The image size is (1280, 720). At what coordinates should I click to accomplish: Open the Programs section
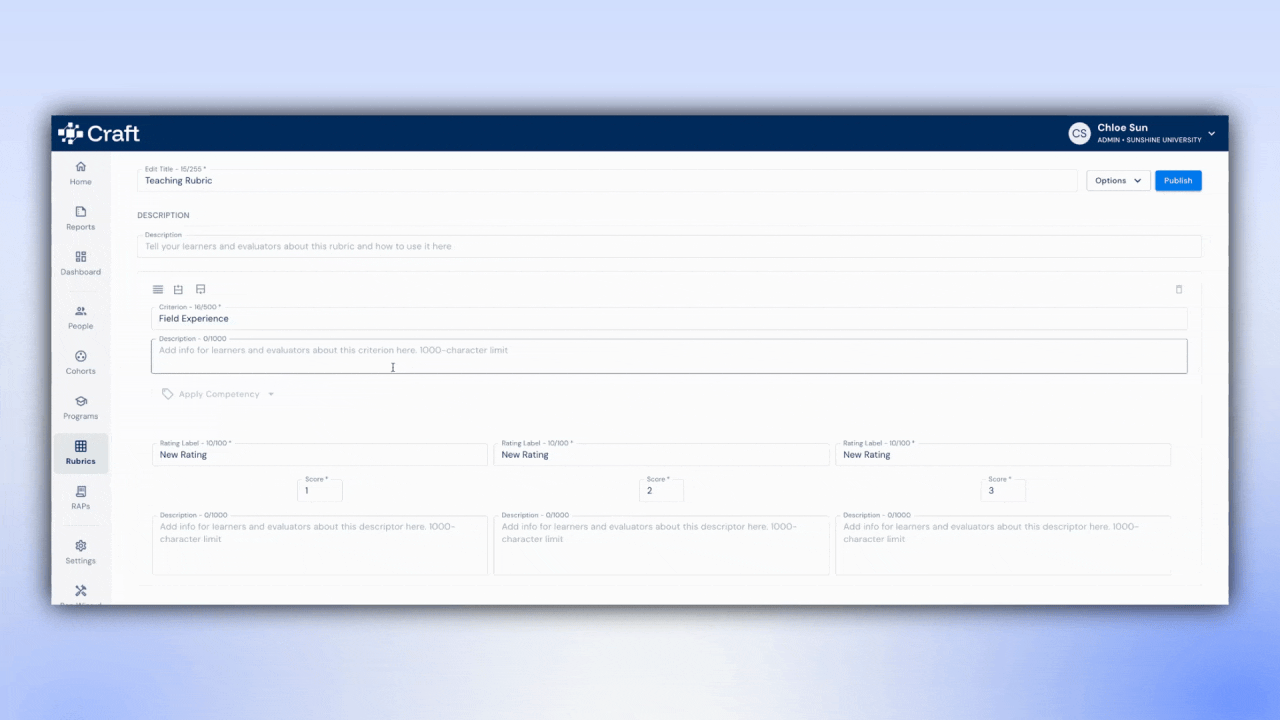click(80, 407)
